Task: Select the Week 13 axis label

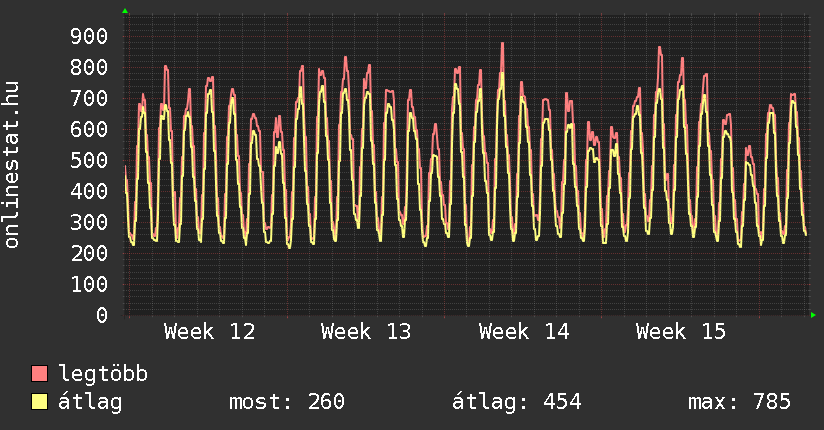Action: [366, 332]
